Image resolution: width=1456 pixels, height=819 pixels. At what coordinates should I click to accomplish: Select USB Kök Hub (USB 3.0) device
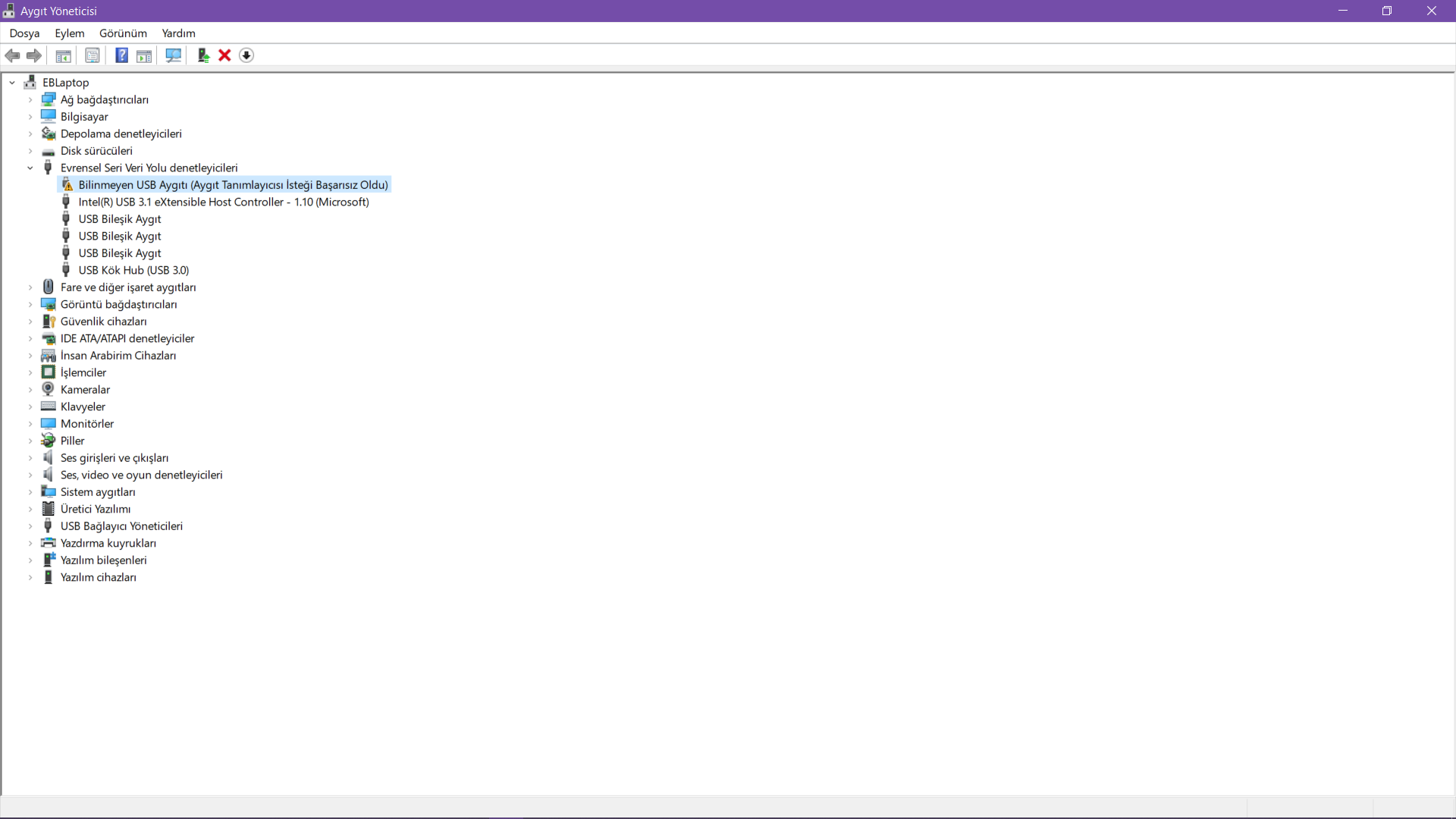tap(133, 270)
